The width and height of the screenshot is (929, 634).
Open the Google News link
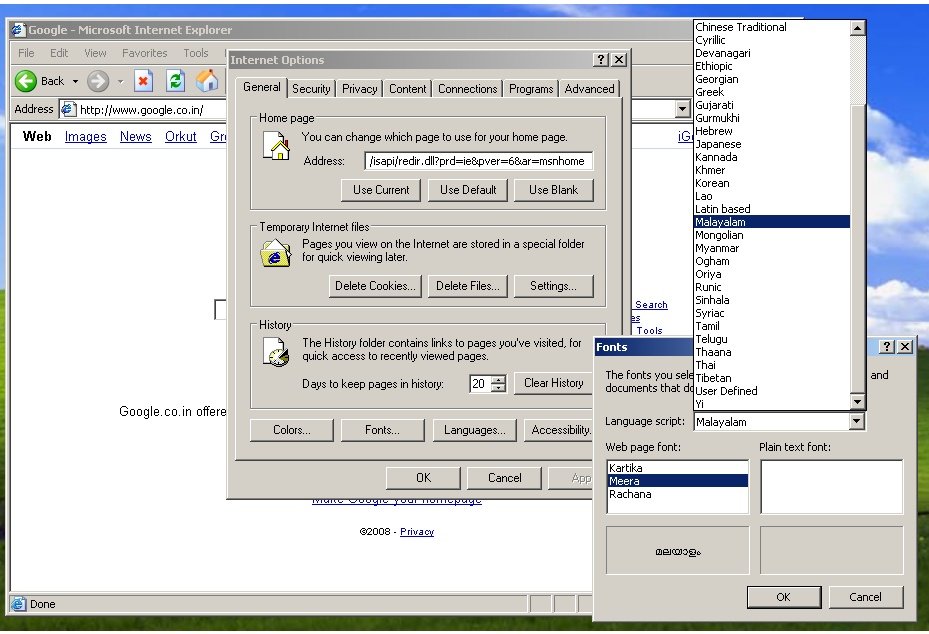pyautogui.click(x=136, y=137)
